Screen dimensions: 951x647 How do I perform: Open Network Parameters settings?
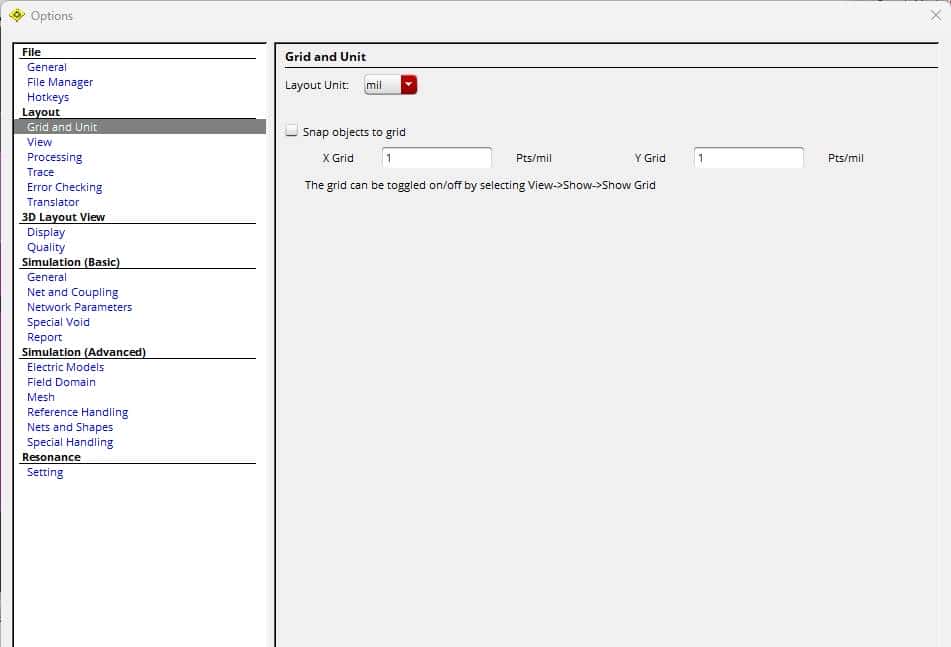pyautogui.click(x=80, y=307)
